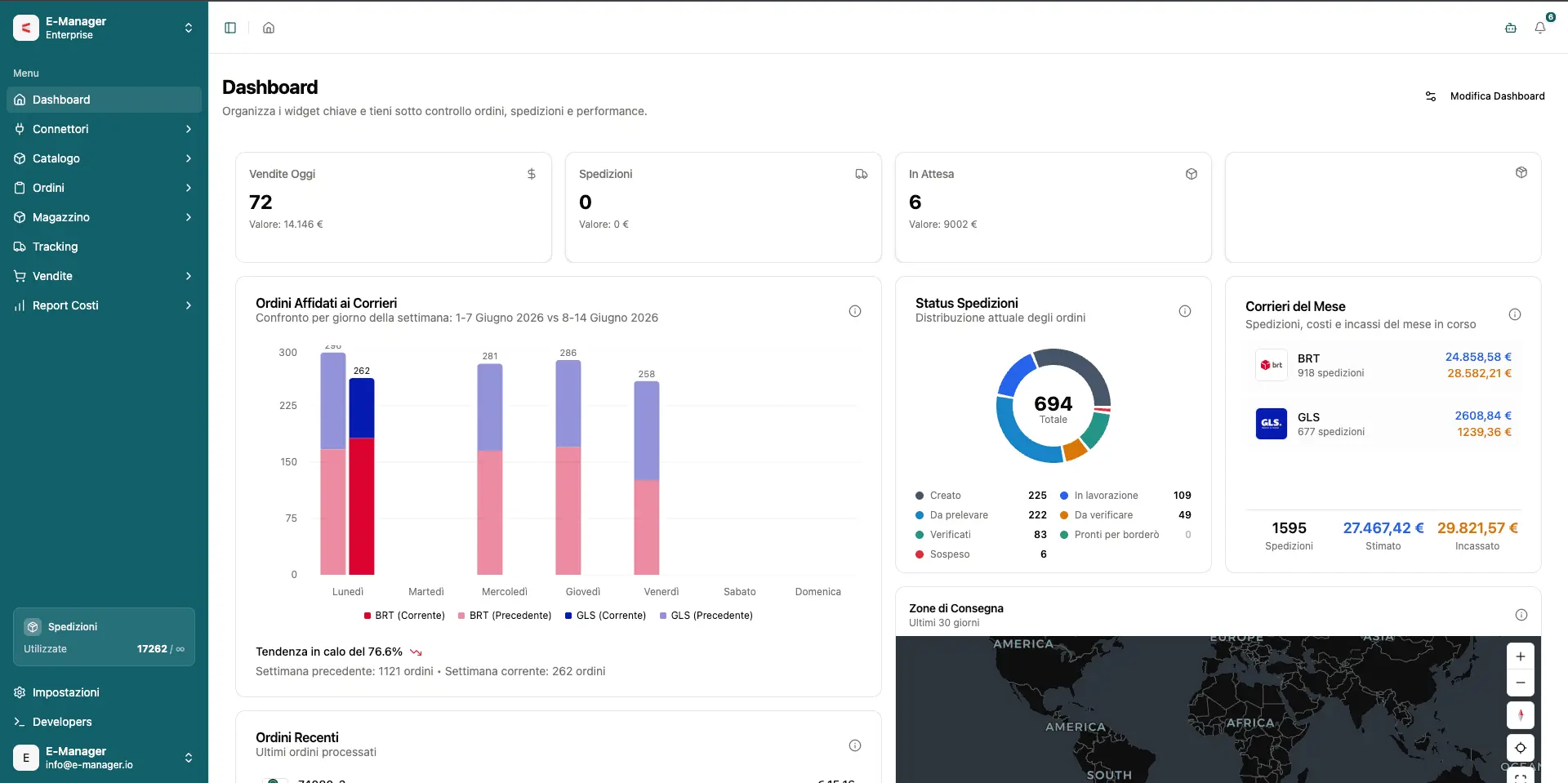Click the GLS courier logo

tap(1272, 424)
